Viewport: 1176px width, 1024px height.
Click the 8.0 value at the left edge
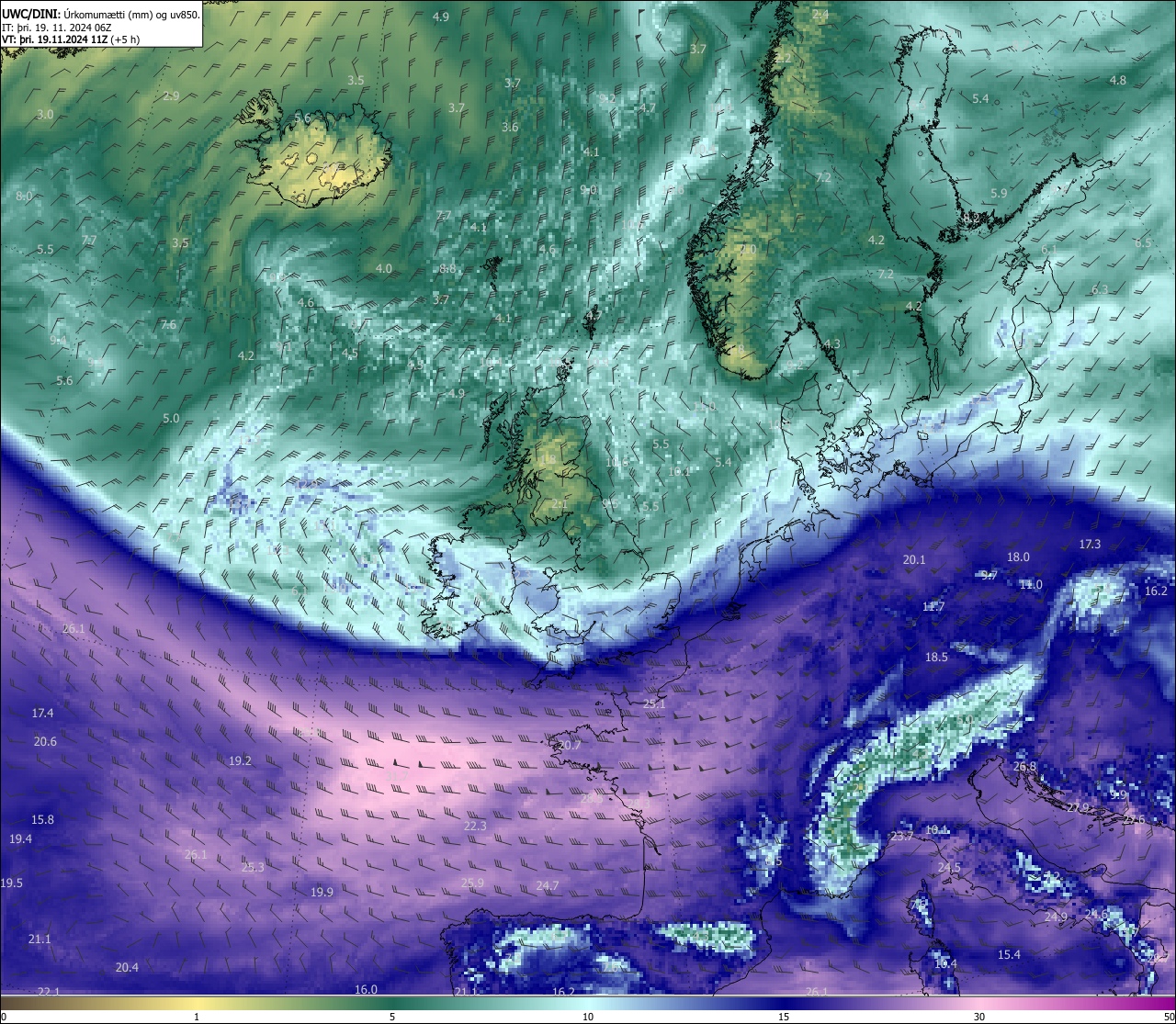(x=24, y=197)
